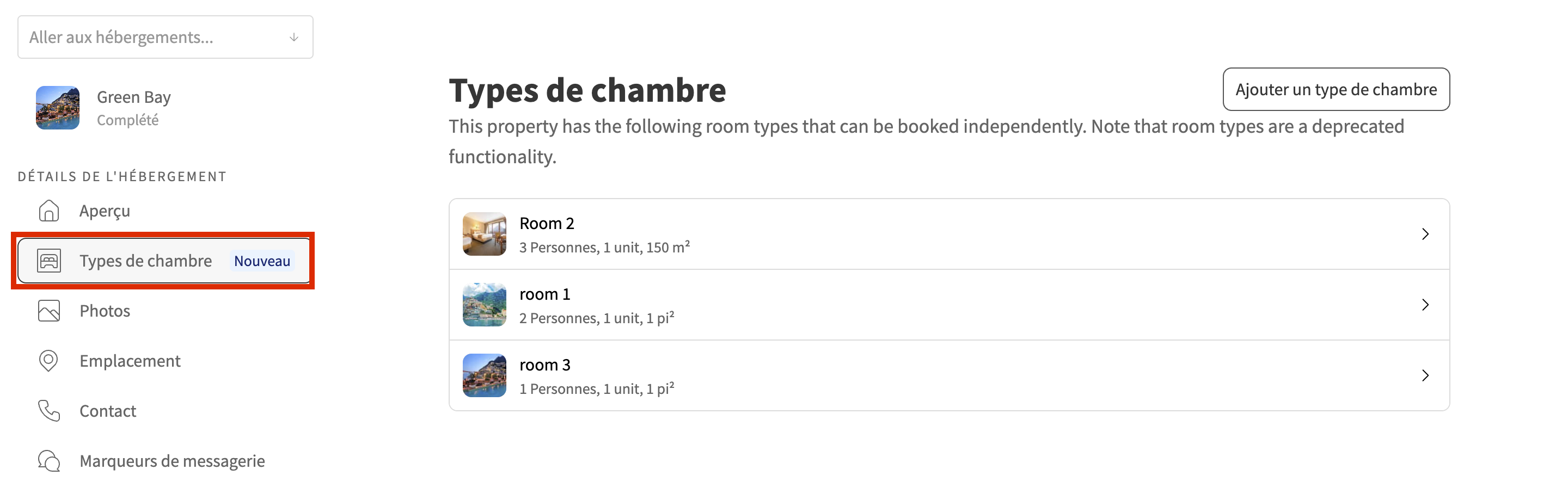Image resolution: width=1568 pixels, height=494 pixels.
Task: Go to the Photos section
Action: [105, 311]
